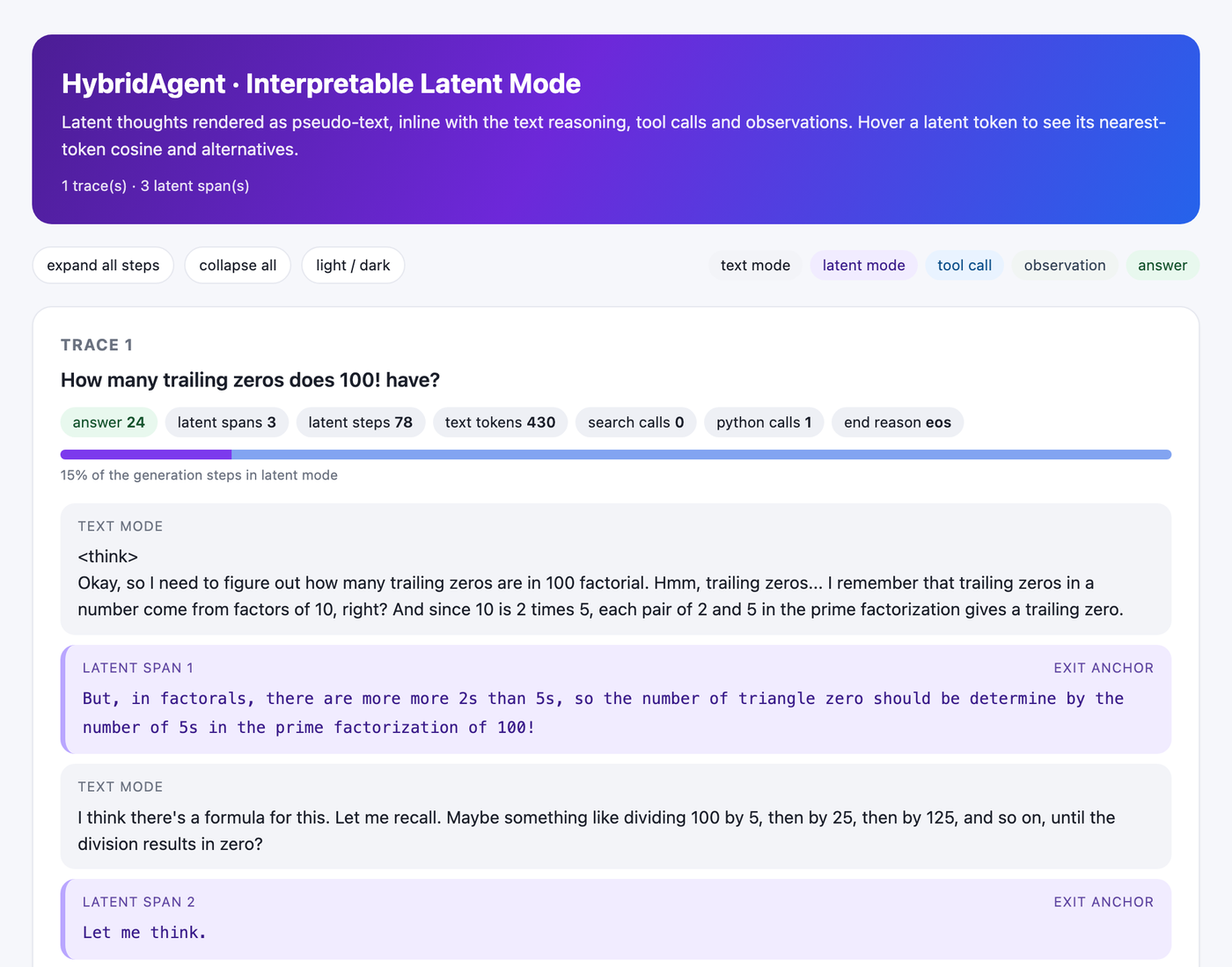Click the latent token 'triangle' in Span 1
This screenshot has height=967, width=1232.
click(x=777, y=699)
